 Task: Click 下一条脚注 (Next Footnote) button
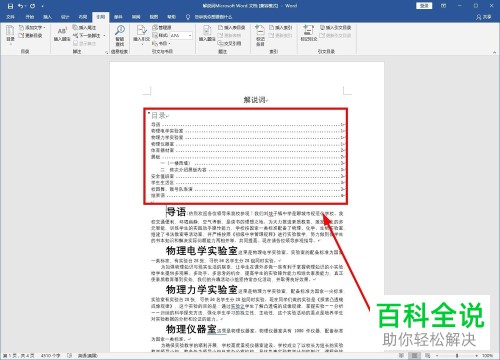[x=87, y=35]
